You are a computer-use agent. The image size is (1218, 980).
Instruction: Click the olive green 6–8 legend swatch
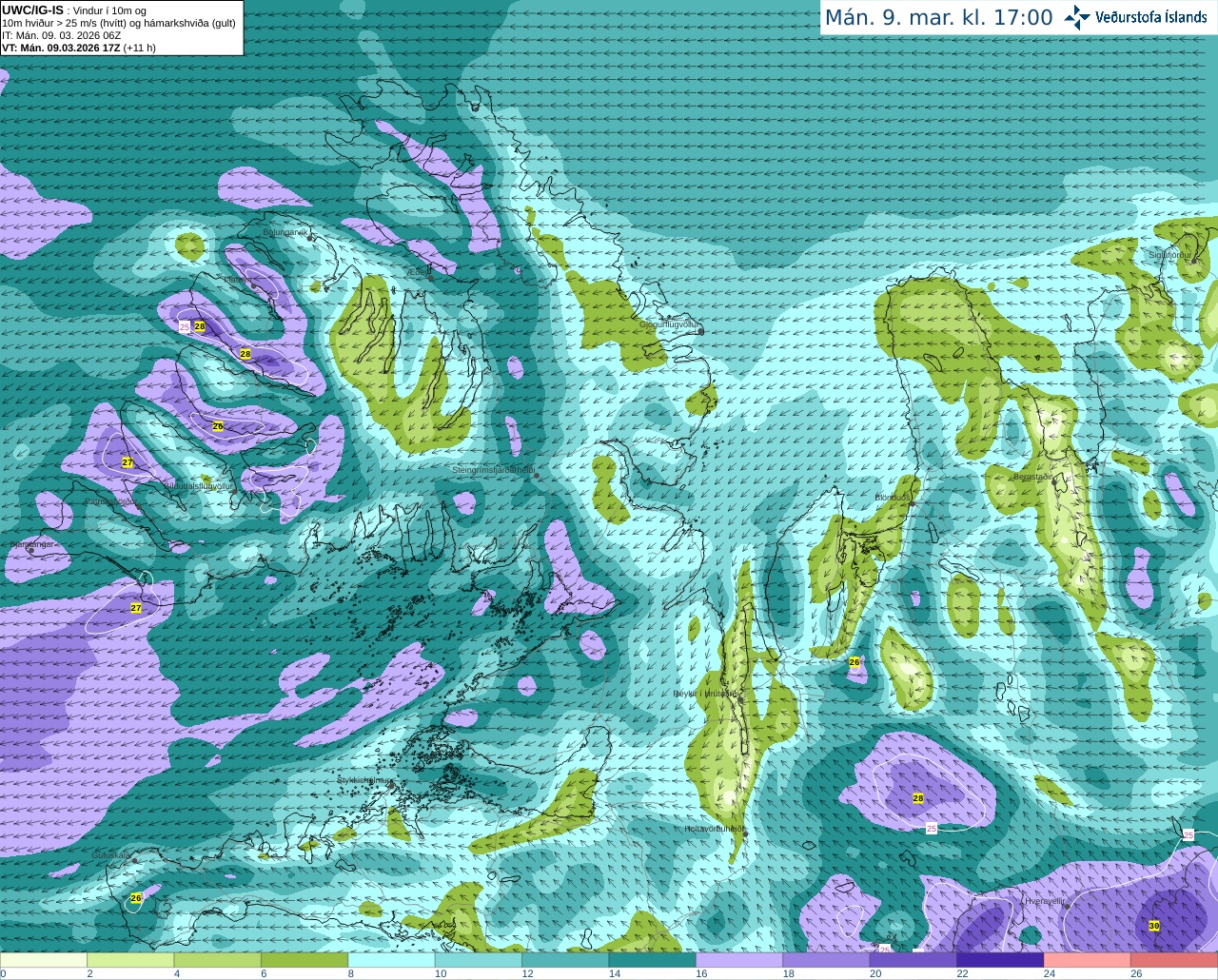(x=305, y=960)
